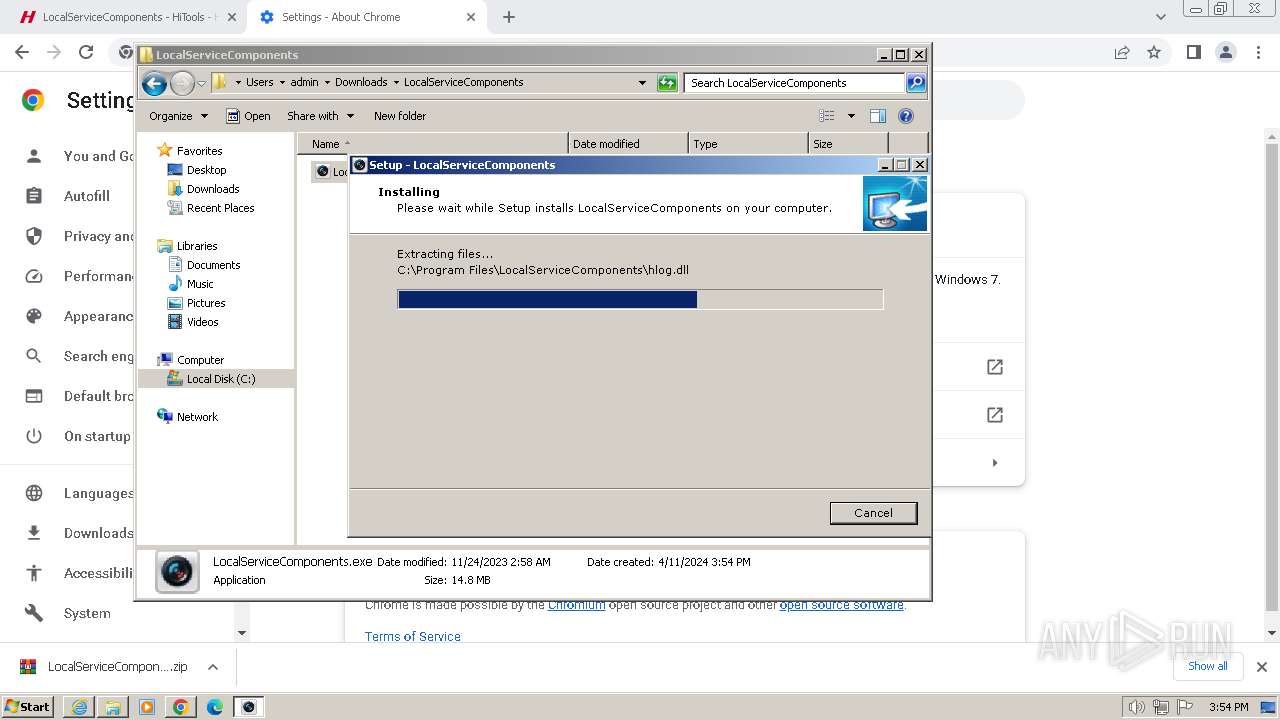Screen dimensions: 1280x720
Task: Click the Explorer search magnifier button
Action: (x=916, y=83)
